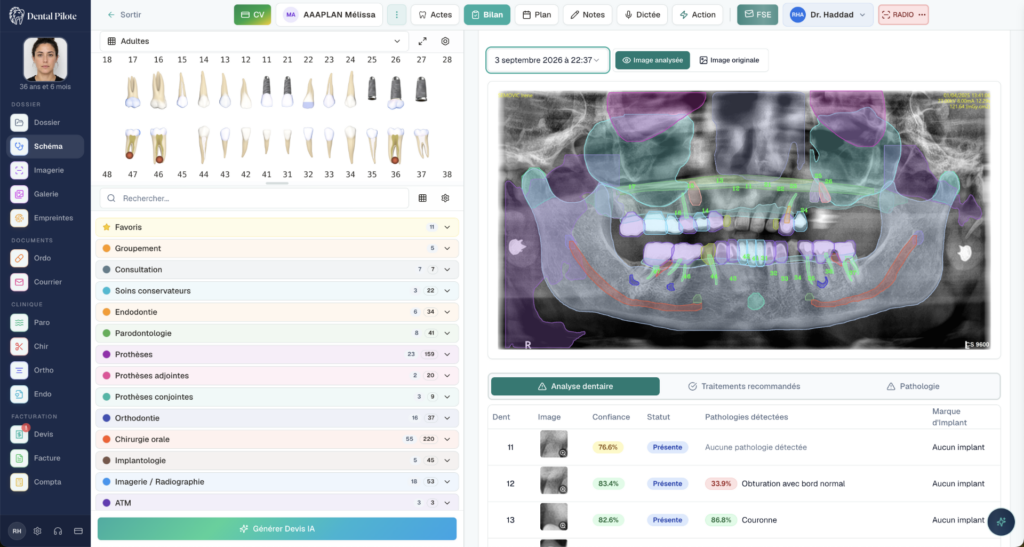
Task: Click the Rechercher search field
Action: point(254,198)
